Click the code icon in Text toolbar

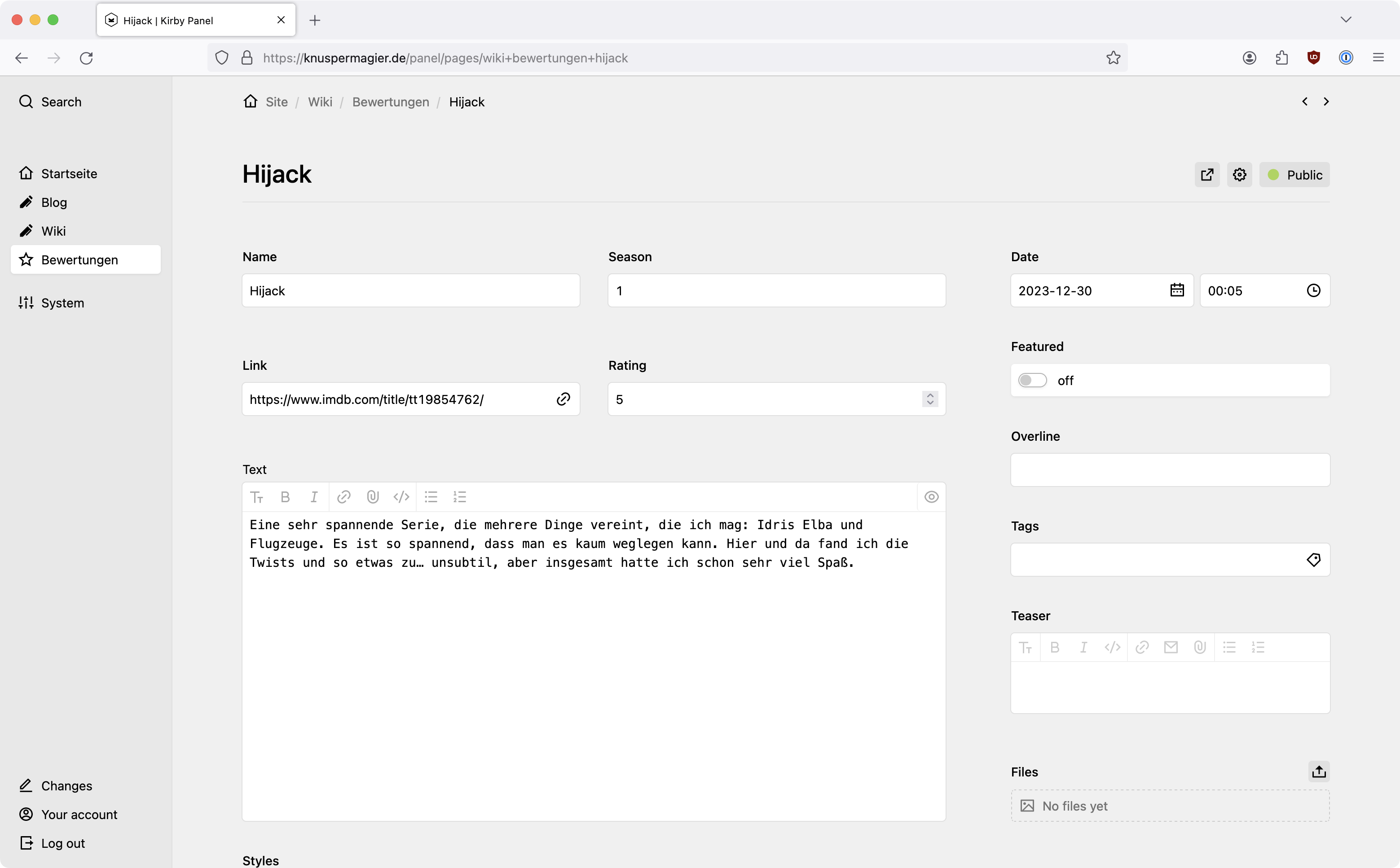(x=401, y=497)
